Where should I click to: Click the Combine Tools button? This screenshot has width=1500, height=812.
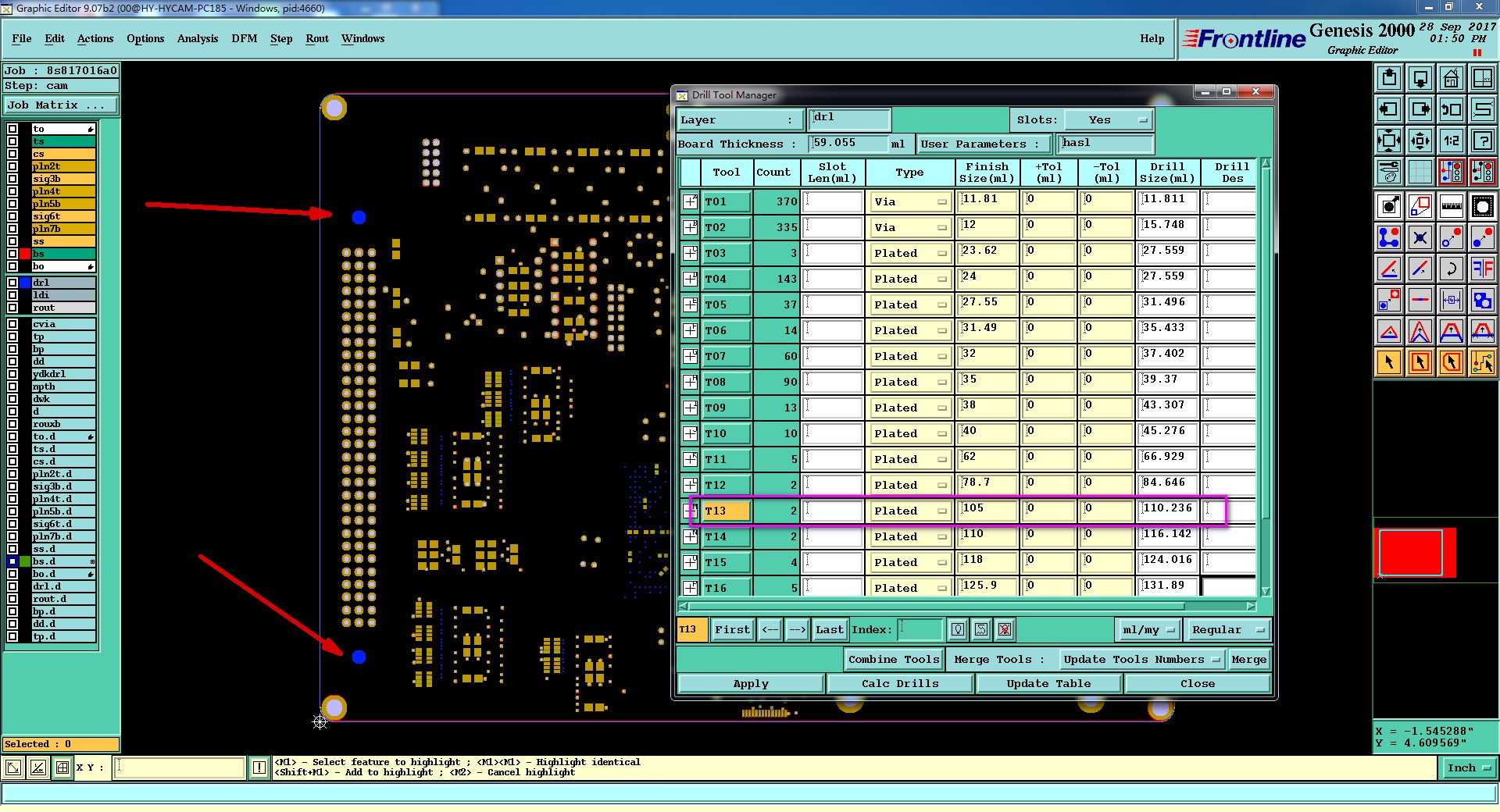pos(894,660)
